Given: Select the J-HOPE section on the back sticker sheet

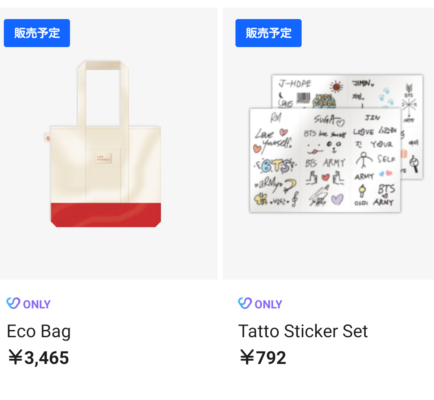Looking at the screenshot, I should [x=310, y=92].
